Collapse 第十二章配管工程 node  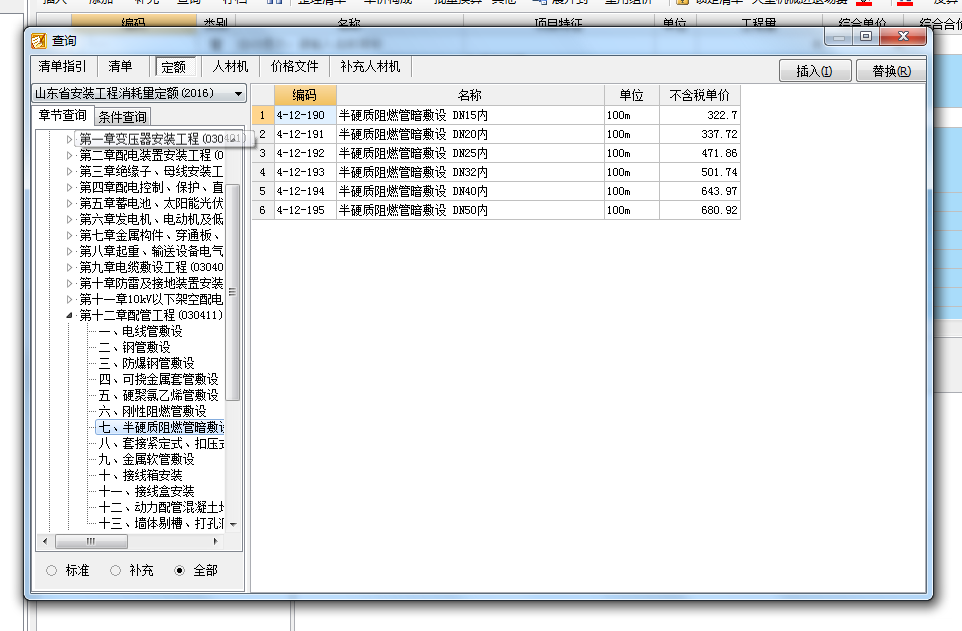click(69, 315)
